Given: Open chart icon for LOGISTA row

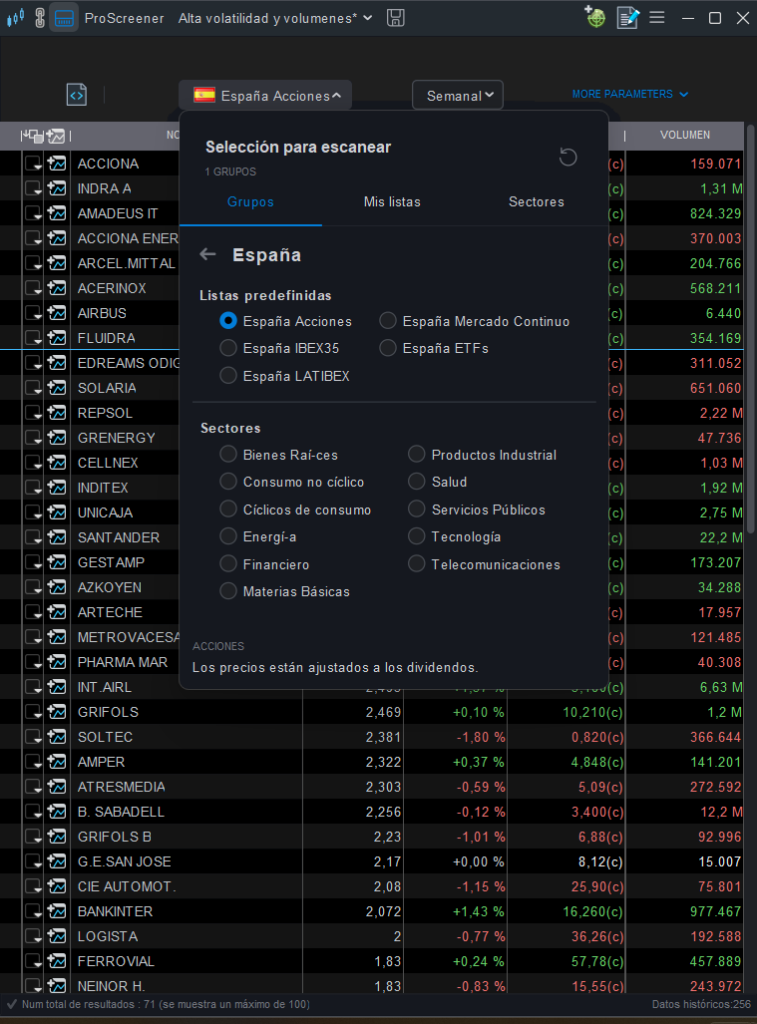Looking at the screenshot, I should tap(57, 936).
